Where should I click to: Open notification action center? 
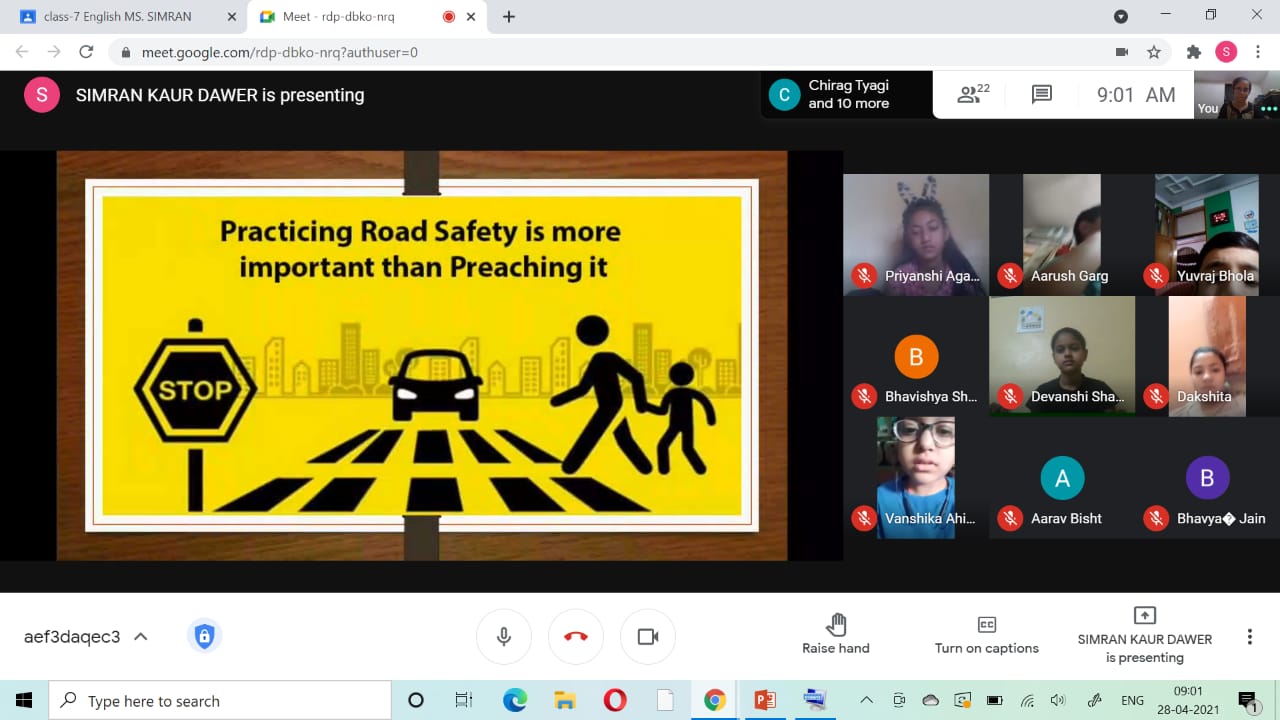pyautogui.click(x=1248, y=700)
